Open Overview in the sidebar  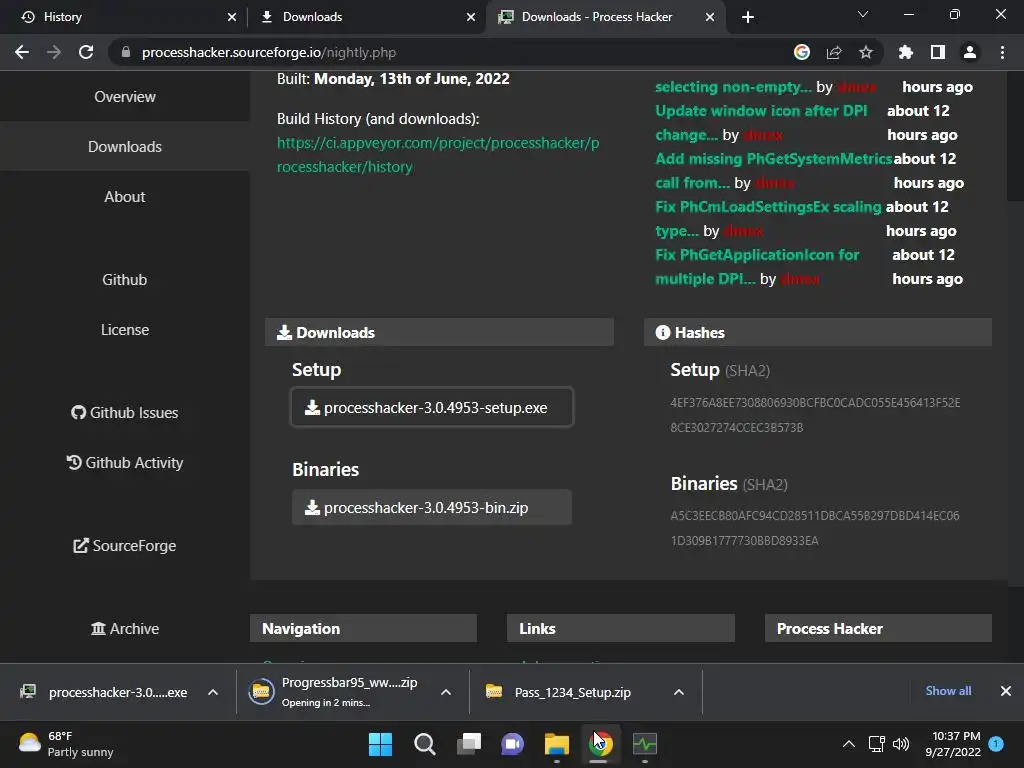click(x=125, y=97)
